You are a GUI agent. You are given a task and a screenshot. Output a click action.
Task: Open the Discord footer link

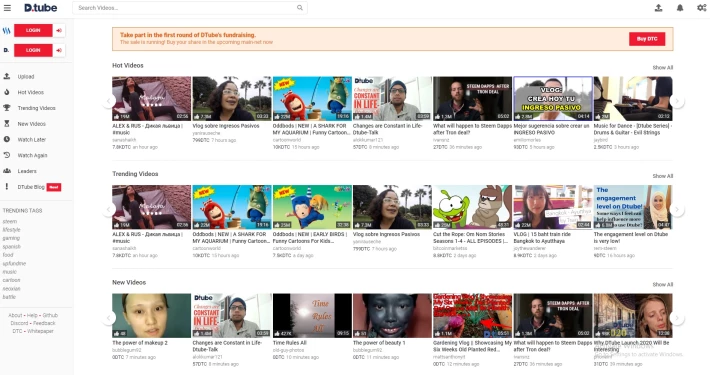click(19, 323)
